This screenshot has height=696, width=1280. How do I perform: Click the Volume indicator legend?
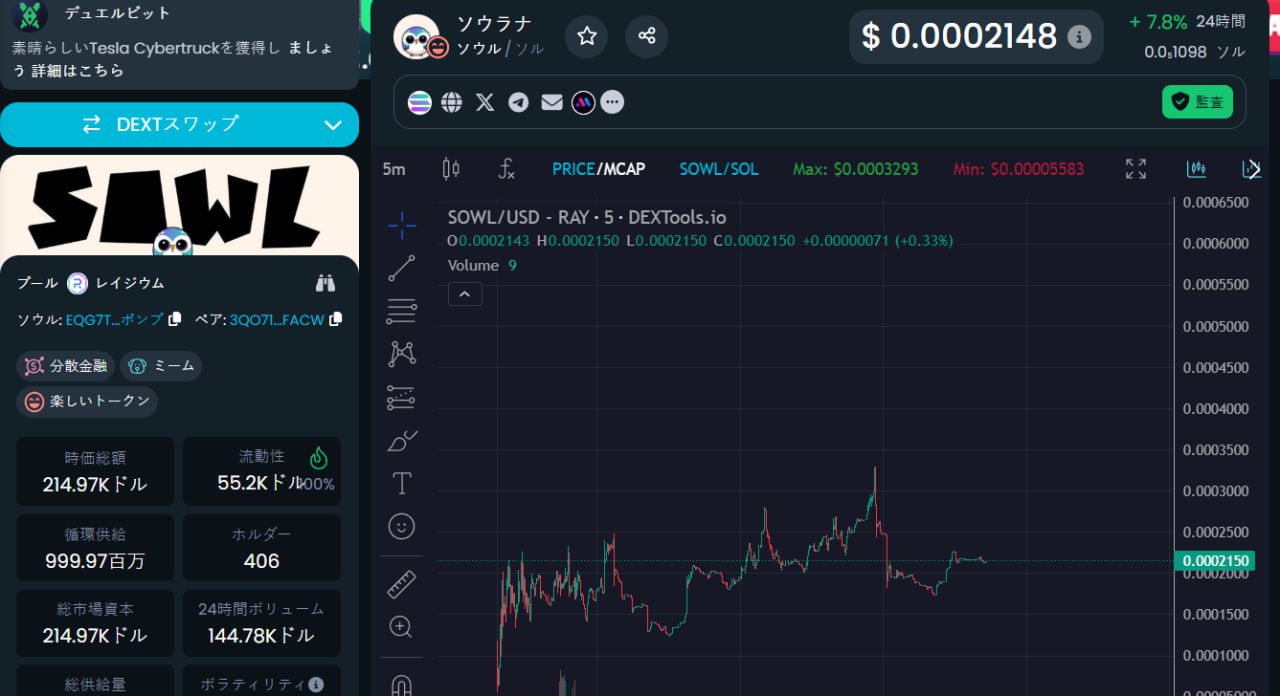point(482,265)
